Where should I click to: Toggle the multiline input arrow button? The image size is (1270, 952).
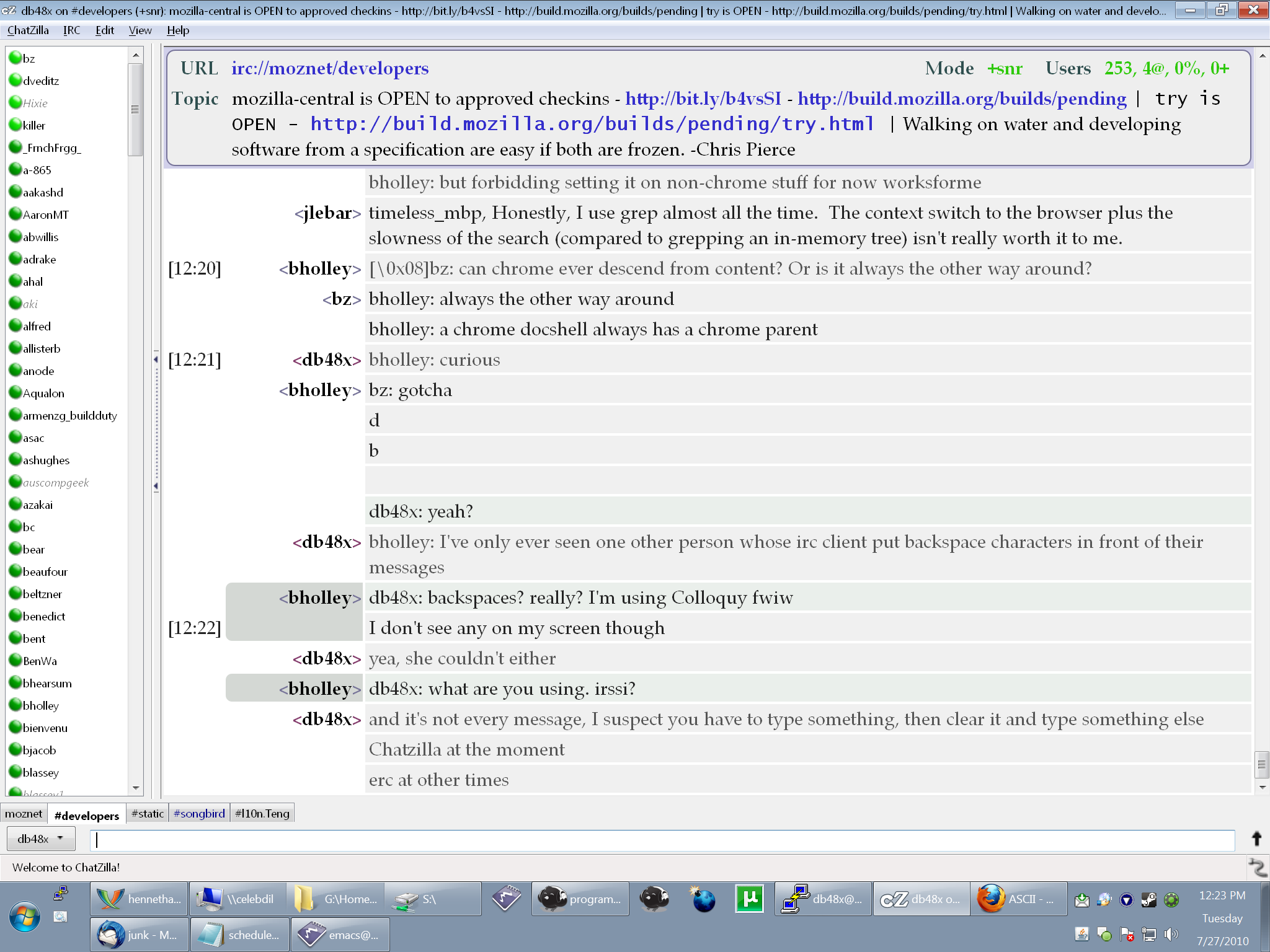click(1256, 839)
